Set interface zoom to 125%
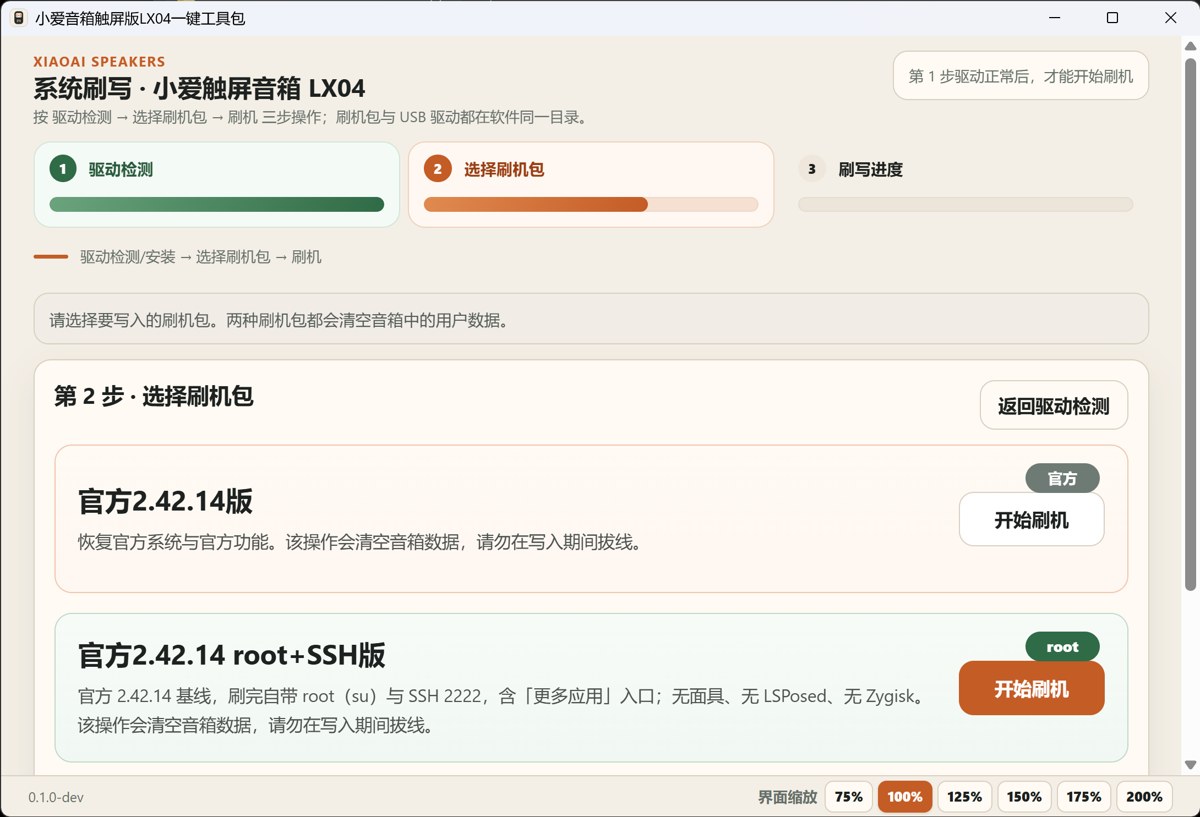 [965, 797]
